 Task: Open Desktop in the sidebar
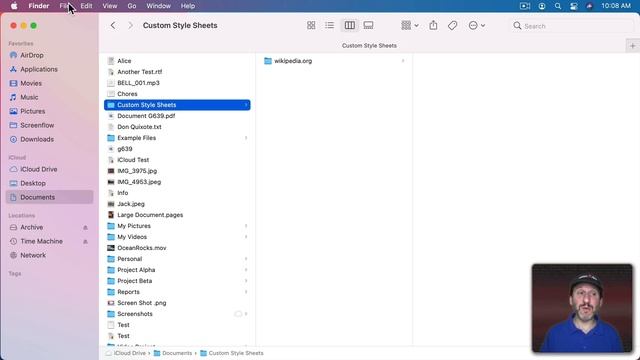coord(33,183)
